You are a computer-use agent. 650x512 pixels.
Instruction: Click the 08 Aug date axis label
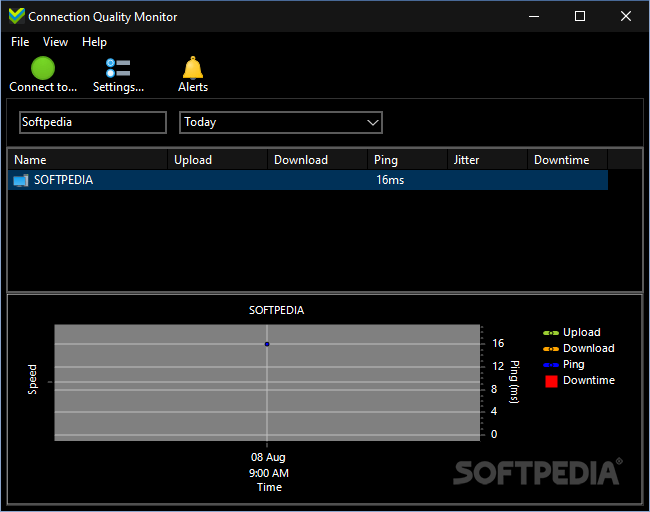coord(268,457)
